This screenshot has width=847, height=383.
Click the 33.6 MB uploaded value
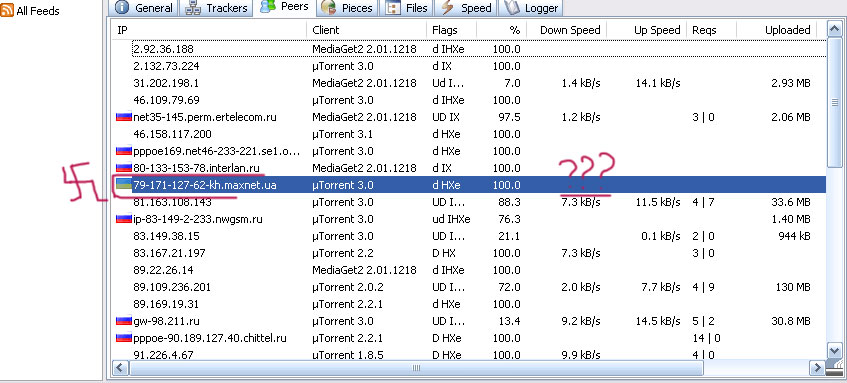(x=791, y=203)
